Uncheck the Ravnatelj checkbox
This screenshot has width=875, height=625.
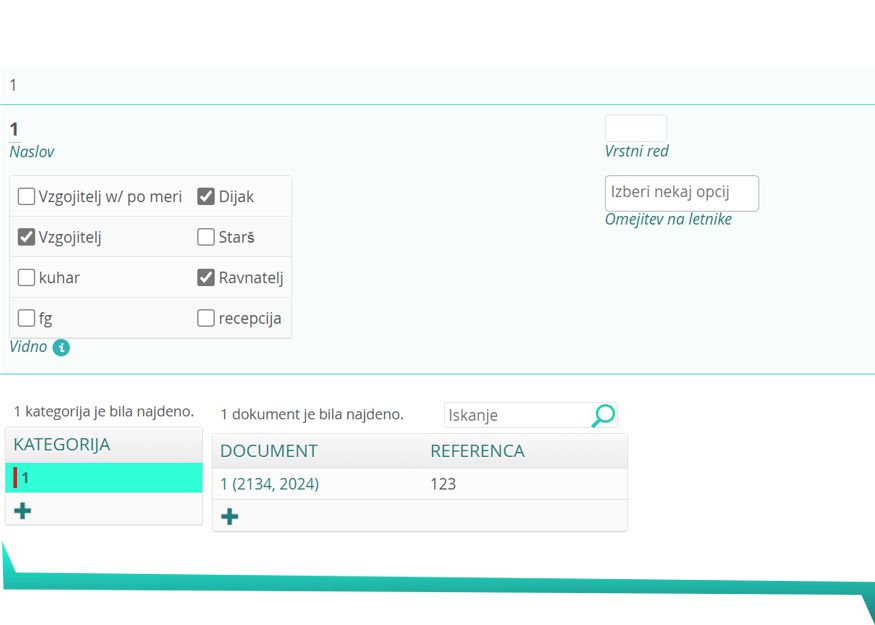206,278
